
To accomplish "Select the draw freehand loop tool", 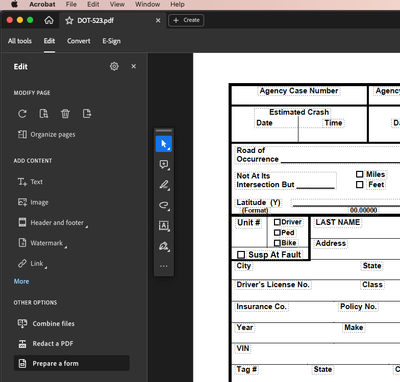I will click(164, 205).
